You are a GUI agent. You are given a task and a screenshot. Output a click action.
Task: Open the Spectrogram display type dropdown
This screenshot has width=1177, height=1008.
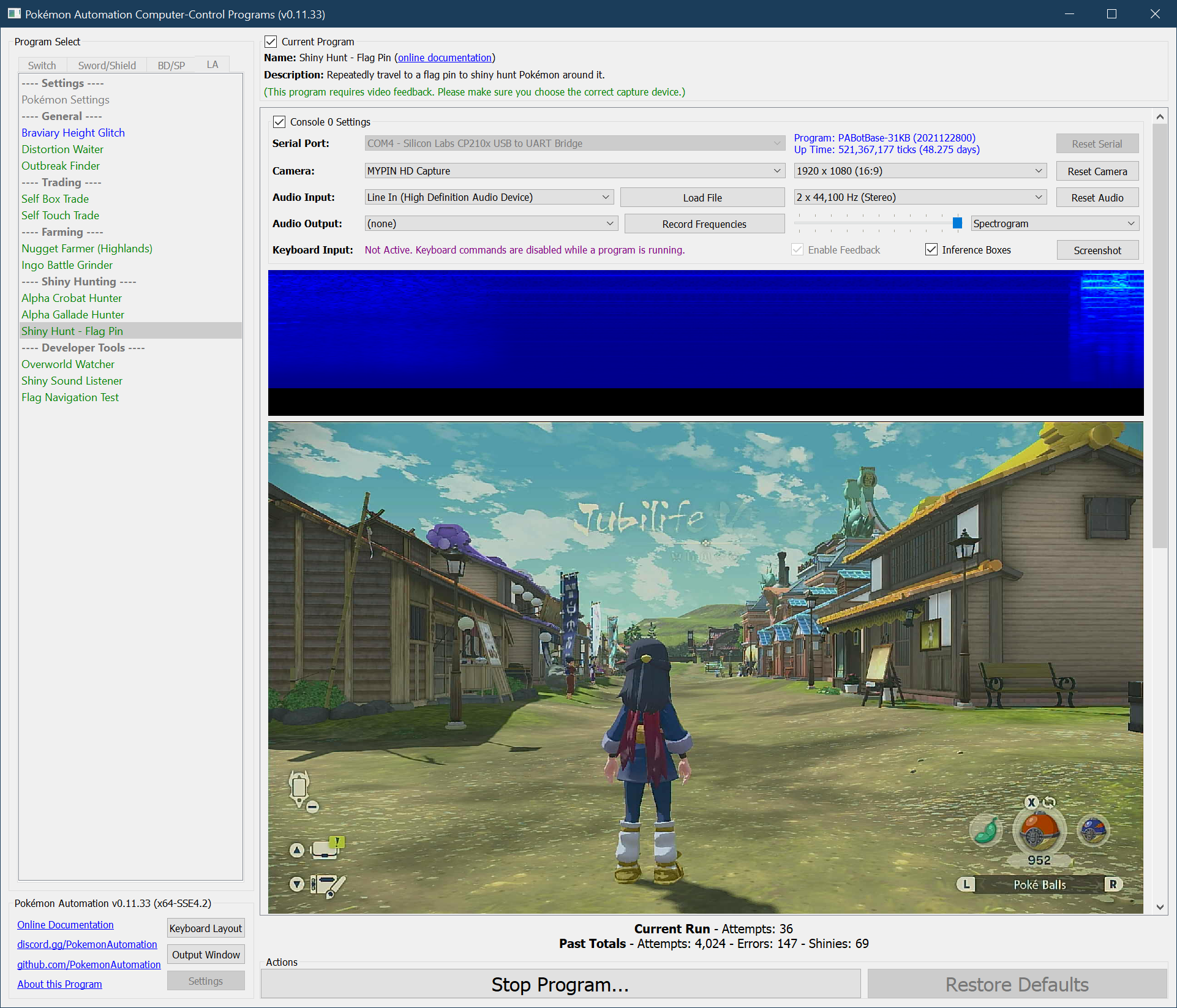point(1055,224)
